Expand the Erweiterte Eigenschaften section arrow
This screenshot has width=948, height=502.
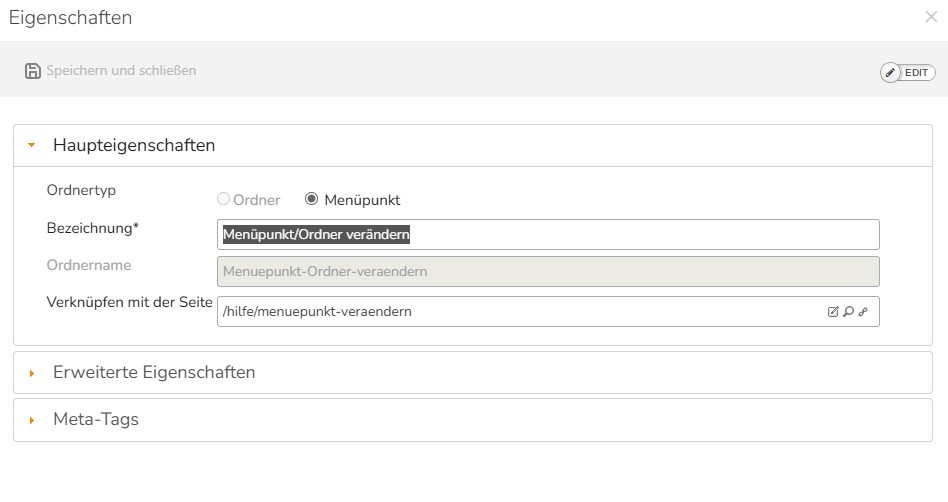(x=31, y=373)
